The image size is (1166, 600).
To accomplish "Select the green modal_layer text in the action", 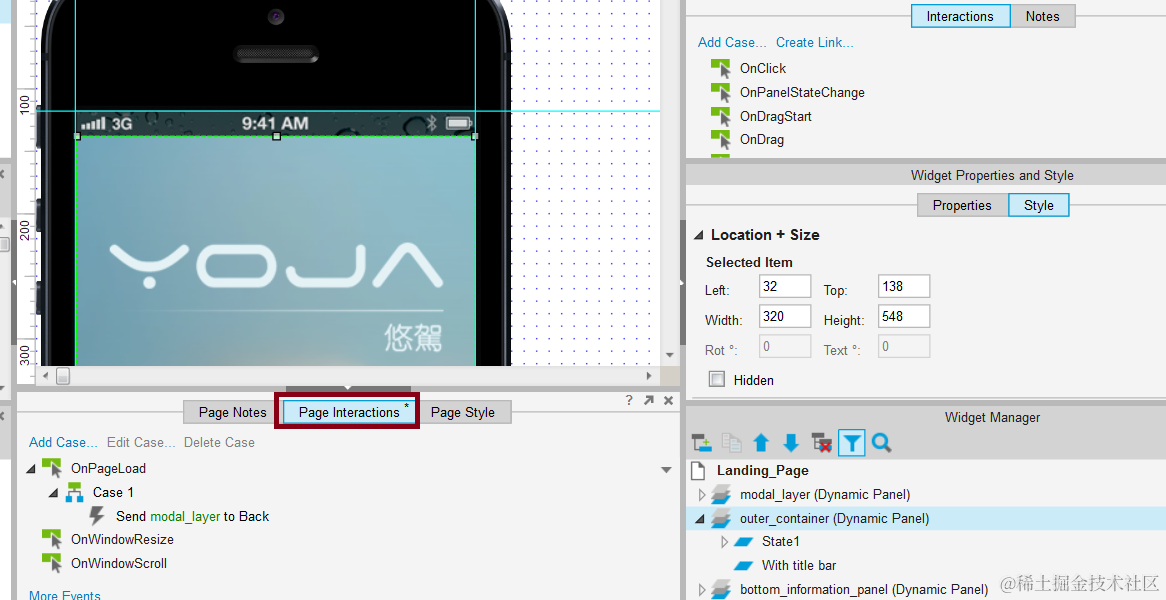I will pyautogui.click(x=185, y=516).
